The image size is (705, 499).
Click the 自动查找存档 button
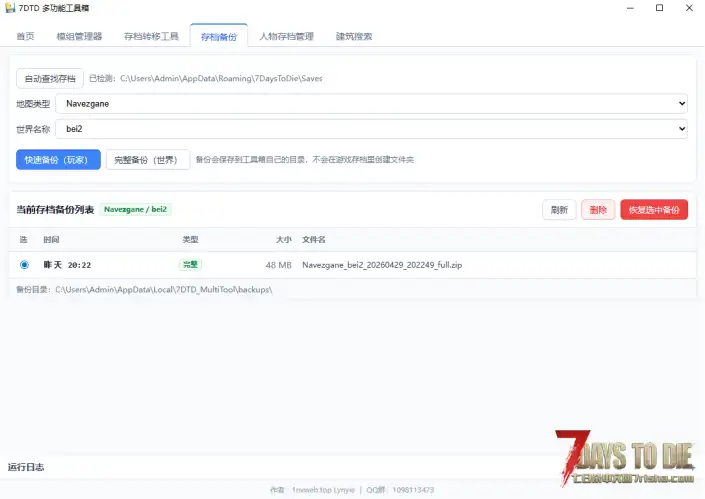pyautogui.click(x=50, y=79)
